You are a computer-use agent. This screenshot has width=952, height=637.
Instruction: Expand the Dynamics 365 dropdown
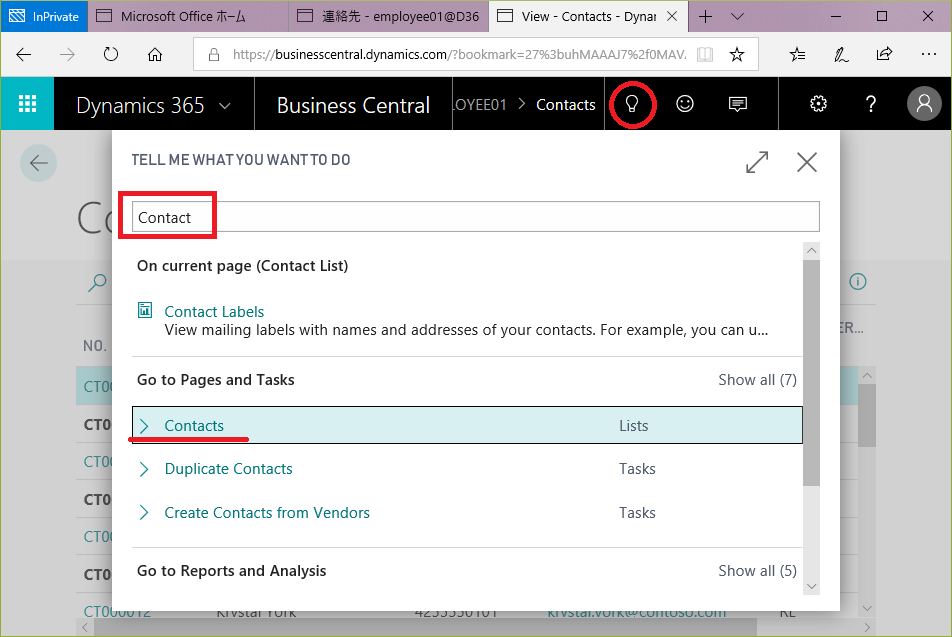(225, 106)
